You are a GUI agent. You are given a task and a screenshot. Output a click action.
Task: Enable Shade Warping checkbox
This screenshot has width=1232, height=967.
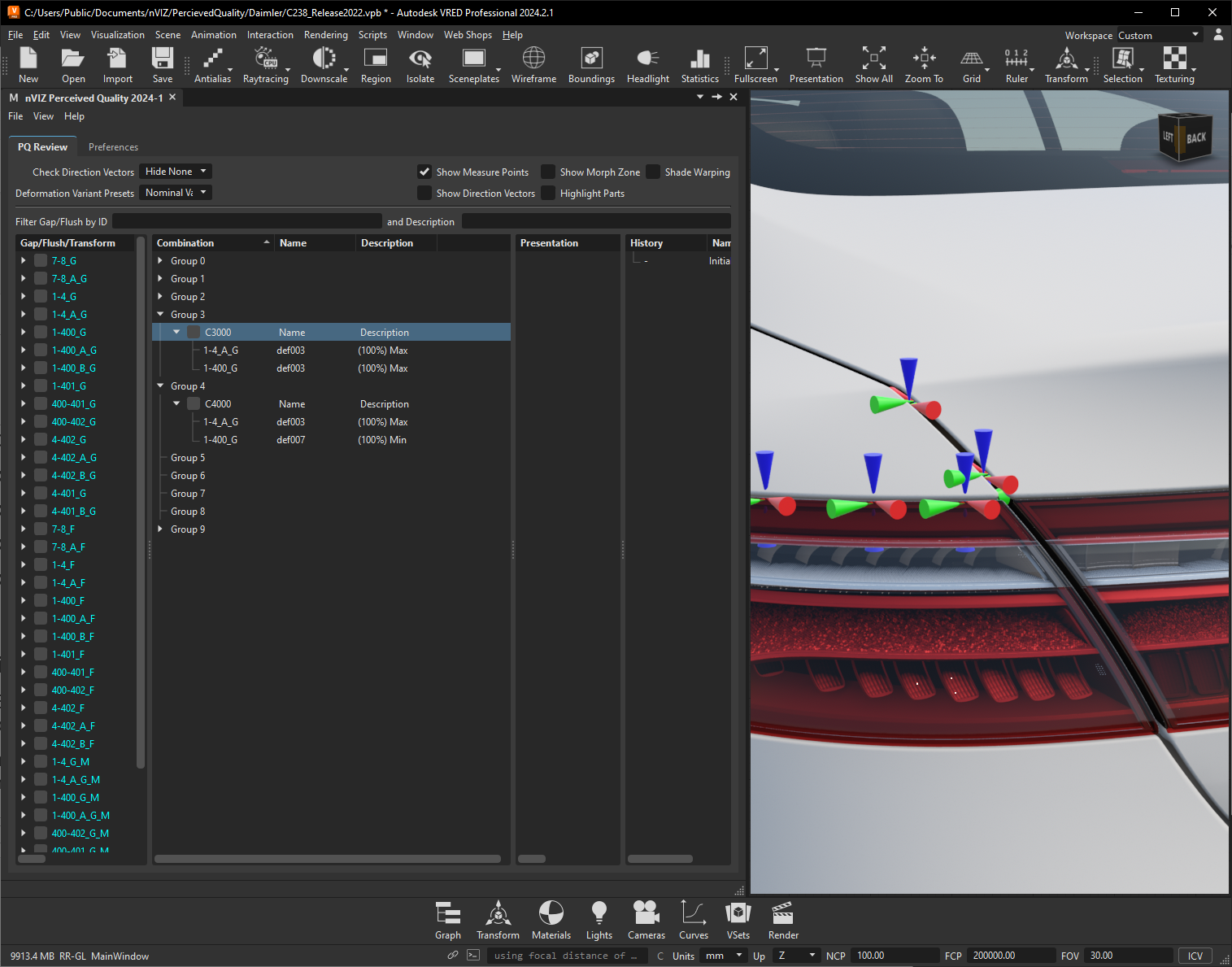pyautogui.click(x=653, y=172)
